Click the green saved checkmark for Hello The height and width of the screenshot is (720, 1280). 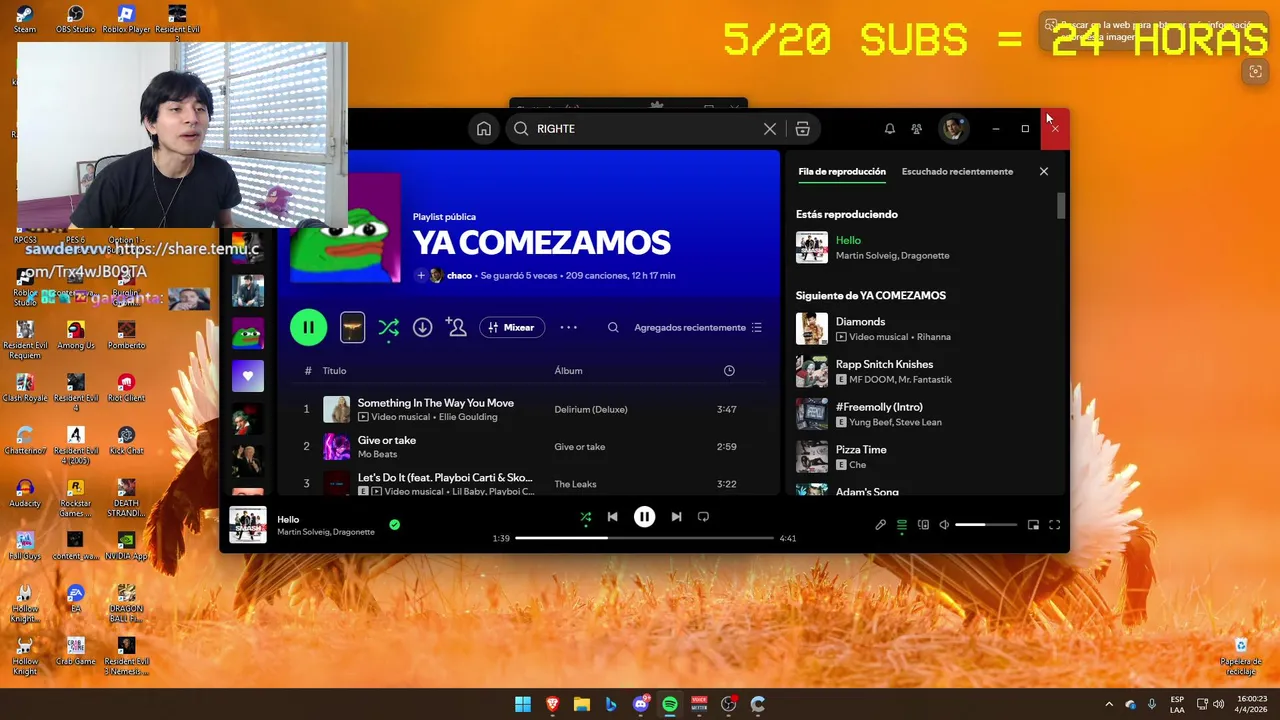(x=394, y=524)
